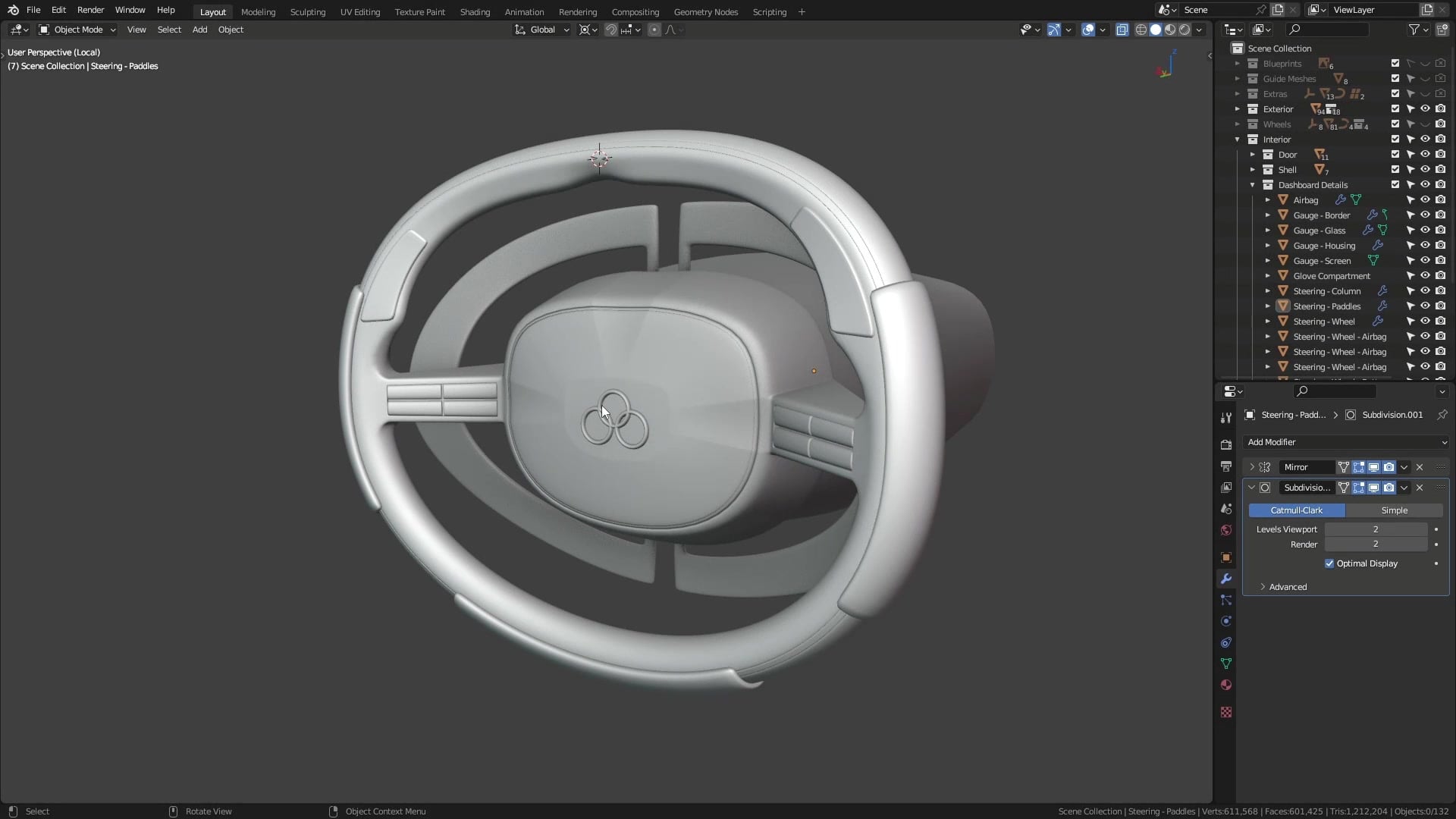The width and height of the screenshot is (1456, 819).
Task: Click the outliner search field
Action: click(x=1327, y=30)
